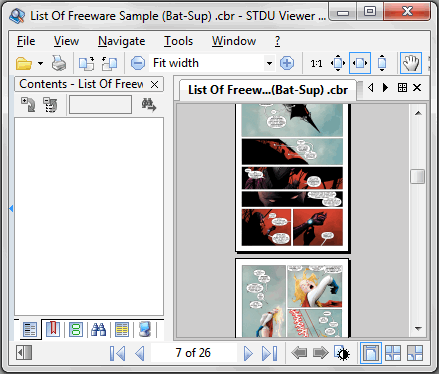The height and width of the screenshot is (374, 439).
Task: Open the tab list grid icon
Action: [x=402, y=88]
